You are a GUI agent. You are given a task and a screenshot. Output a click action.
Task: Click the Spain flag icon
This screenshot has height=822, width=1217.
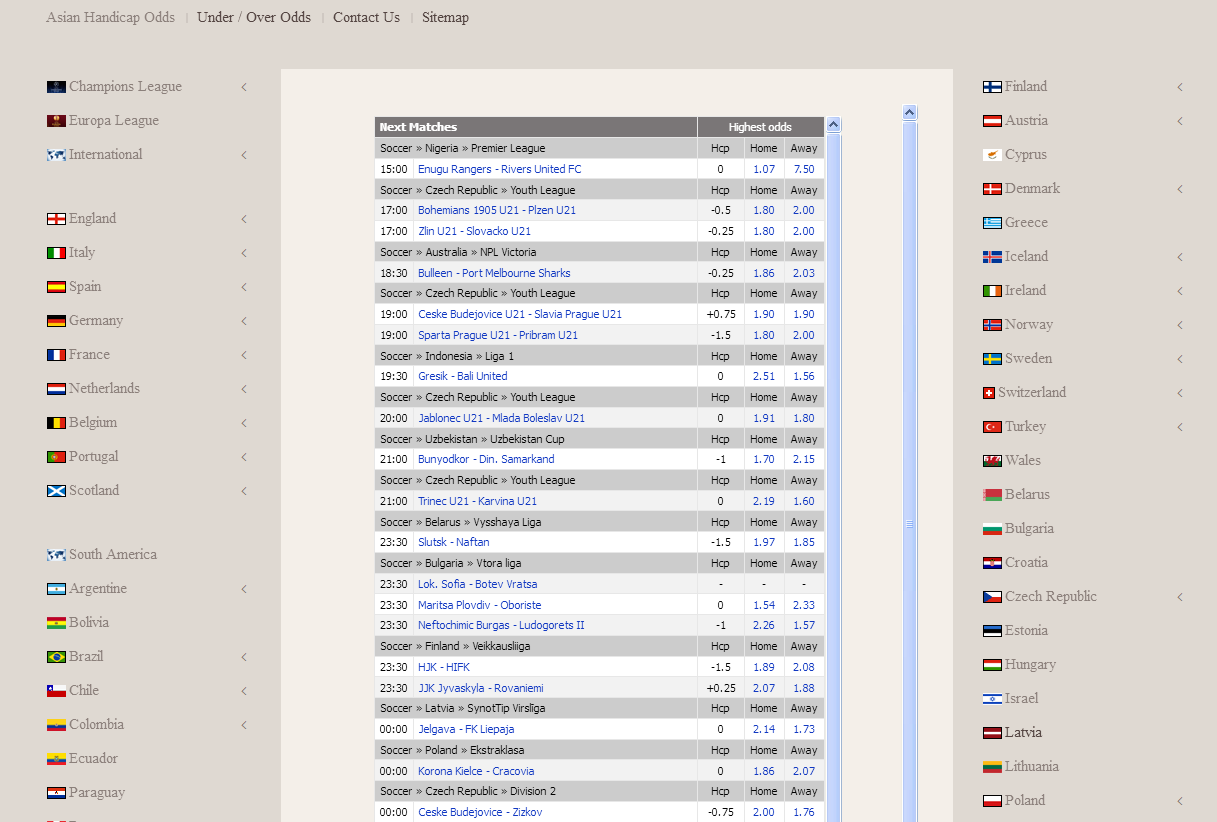(56, 287)
